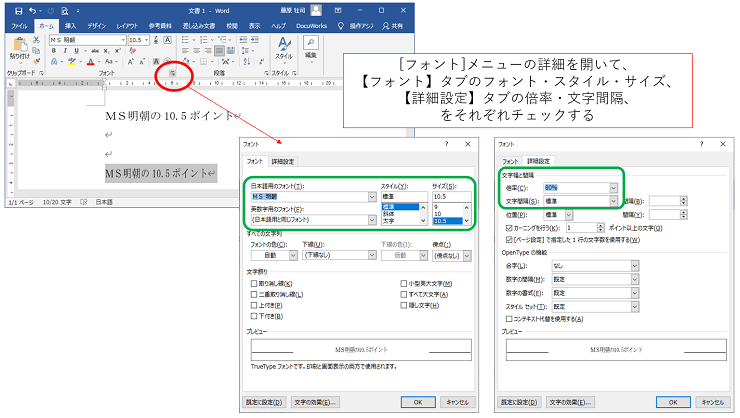Open 倍率 scale dropdown
This screenshot has width=740, height=418.
613,188
